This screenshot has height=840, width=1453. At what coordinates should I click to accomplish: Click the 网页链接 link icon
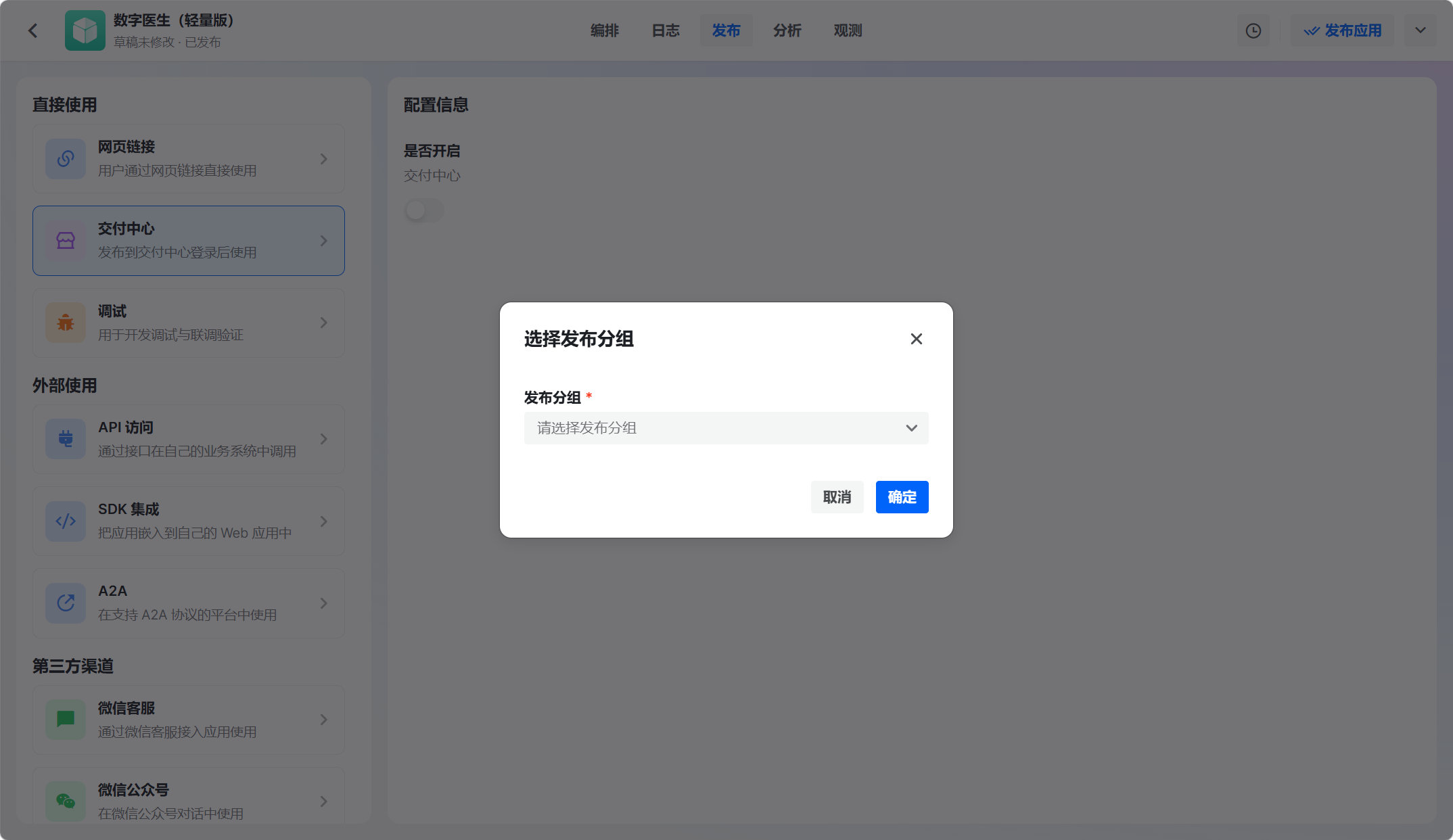(x=66, y=159)
